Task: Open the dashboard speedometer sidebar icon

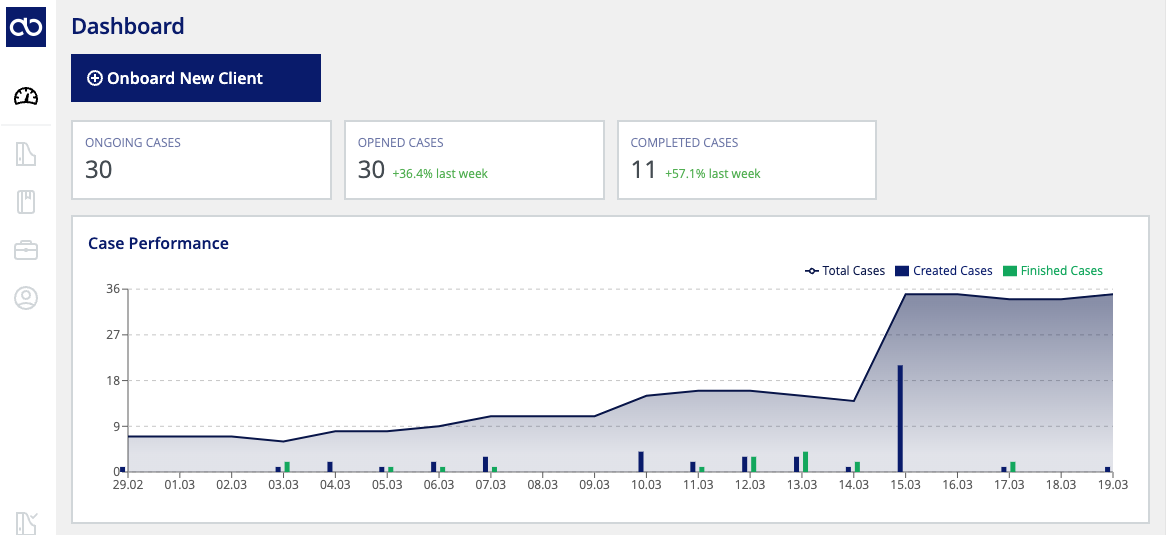Action: point(26,97)
